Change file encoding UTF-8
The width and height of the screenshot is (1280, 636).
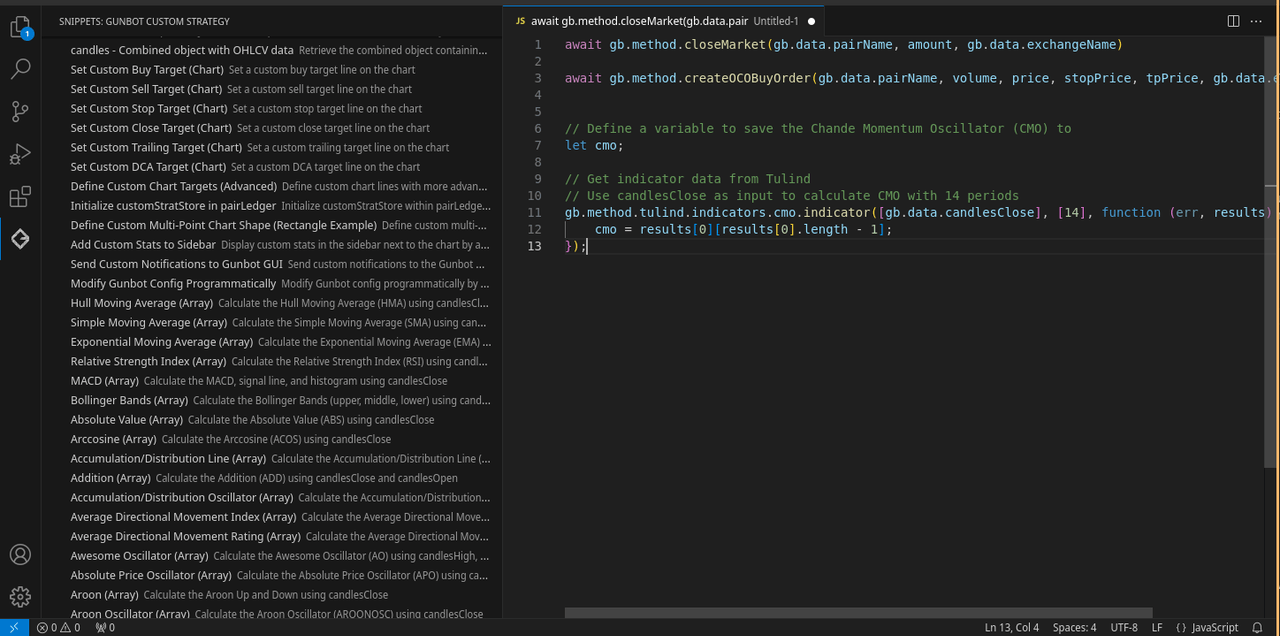tap(1124, 627)
